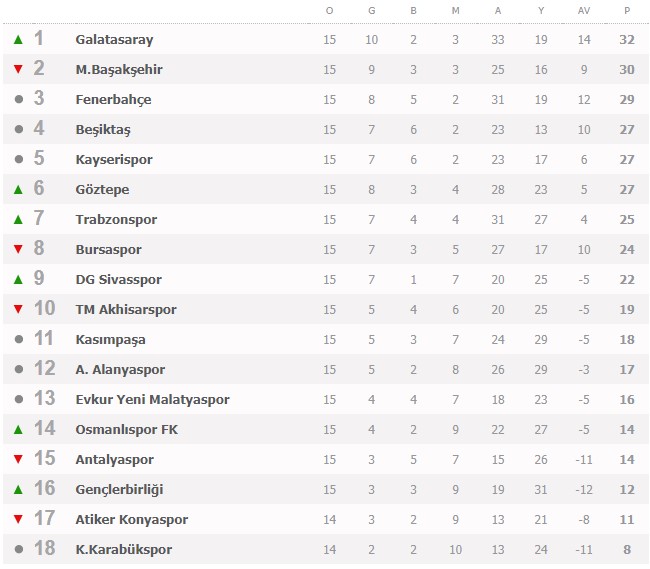Sort table by P points column header
This screenshot has height=569, width=650.
[627, 11]
